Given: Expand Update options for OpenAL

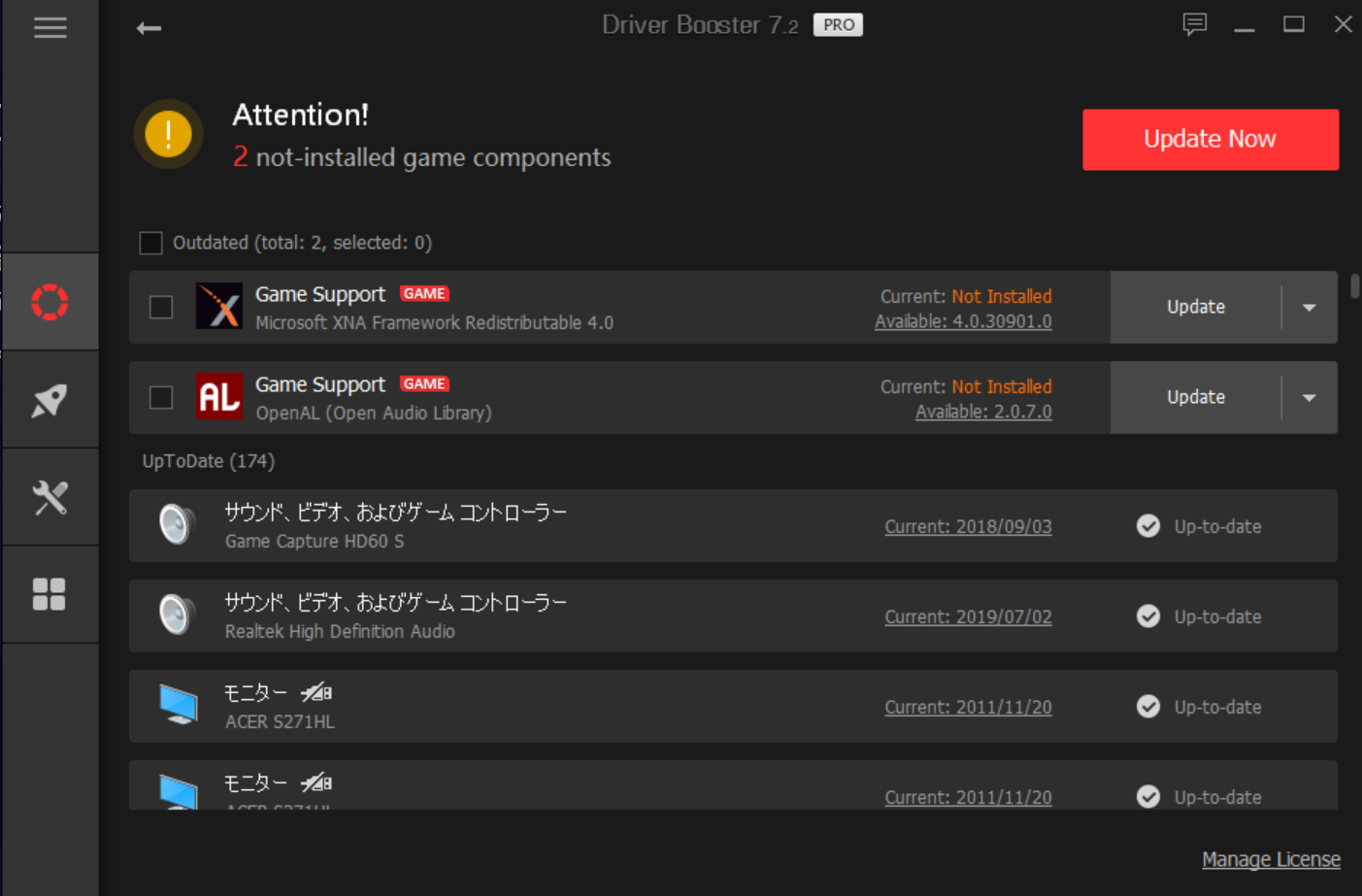Looking at the screenshot, I should tap(1310, 398).
